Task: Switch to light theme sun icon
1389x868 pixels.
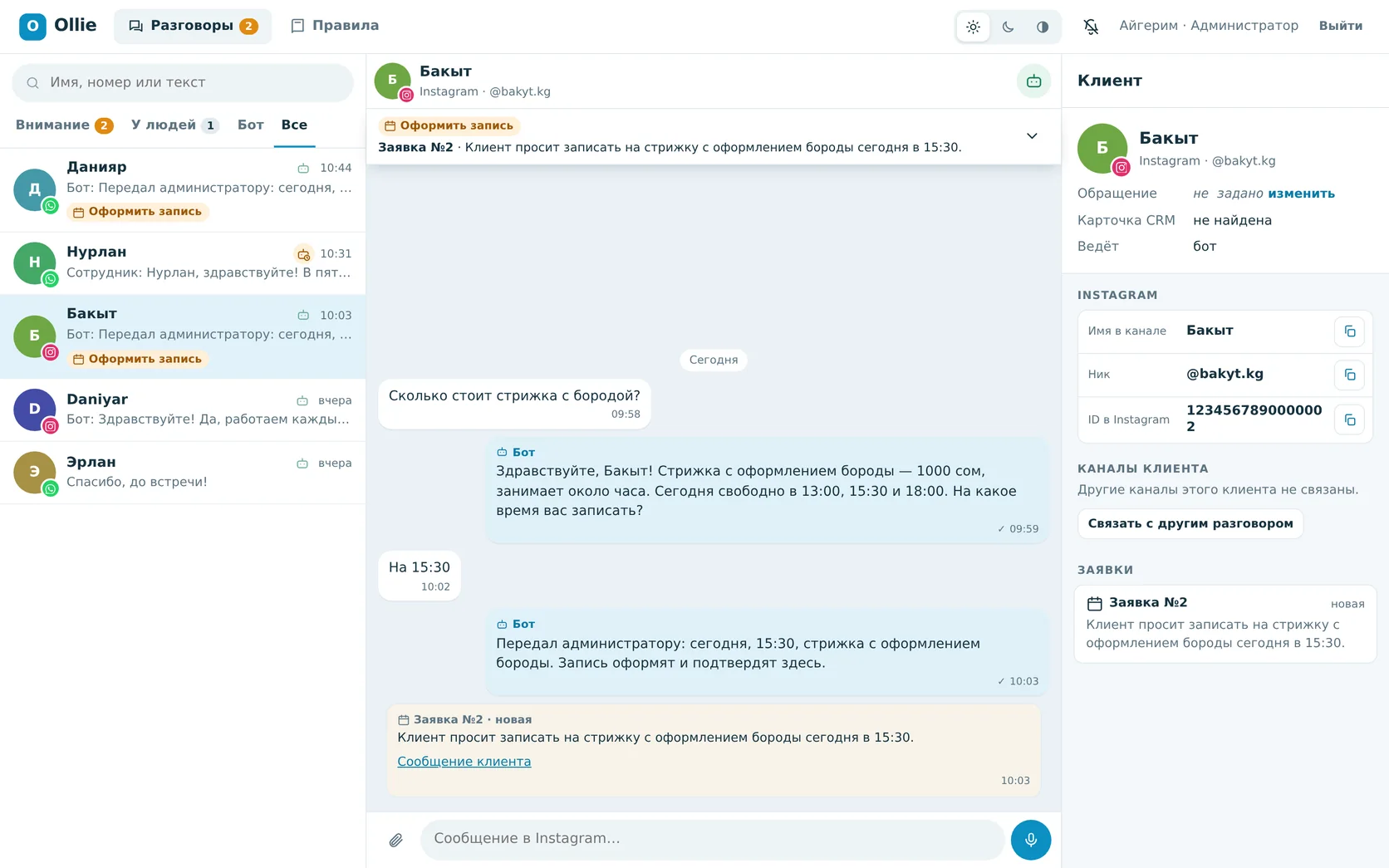Action: [x=973, y=27]
